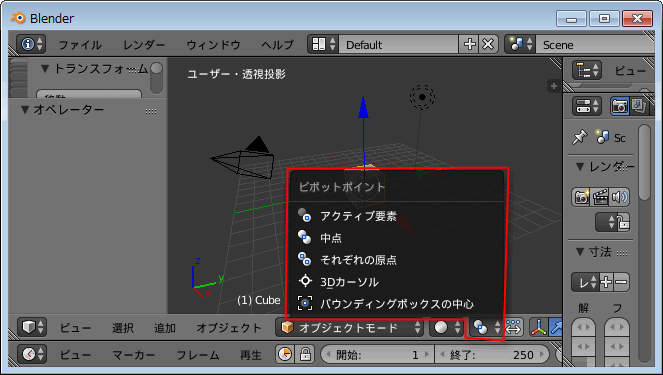
Task: Click the render animation clapperboard icon
Action: click(x=600, y=197)
